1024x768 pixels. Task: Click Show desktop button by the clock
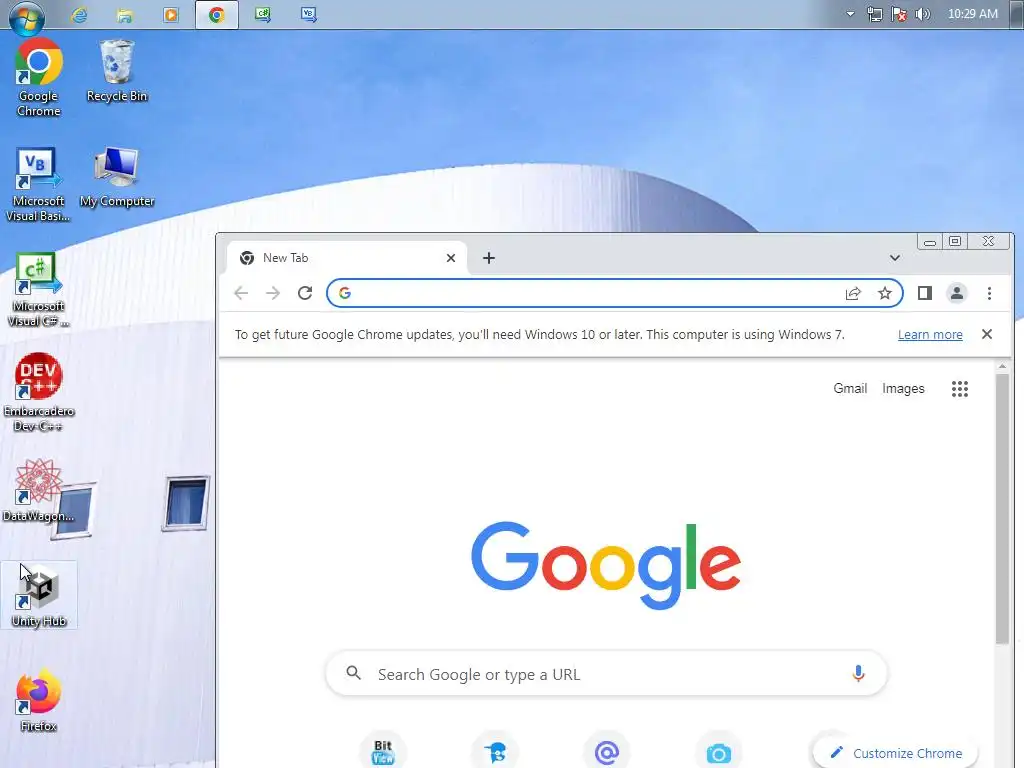[1017, 14]
